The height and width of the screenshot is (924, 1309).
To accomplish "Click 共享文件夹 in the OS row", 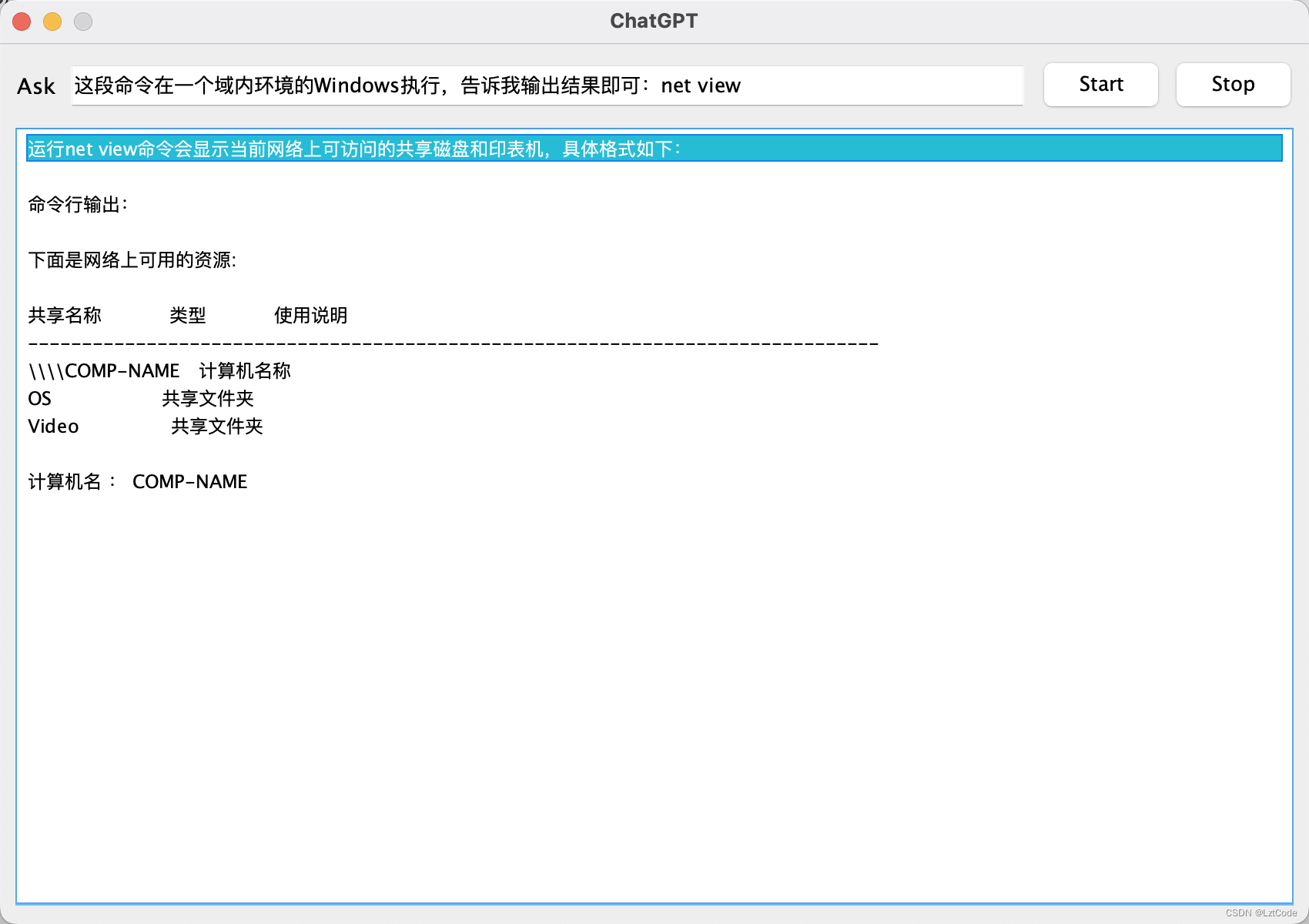I will click(x=208, y=398).
